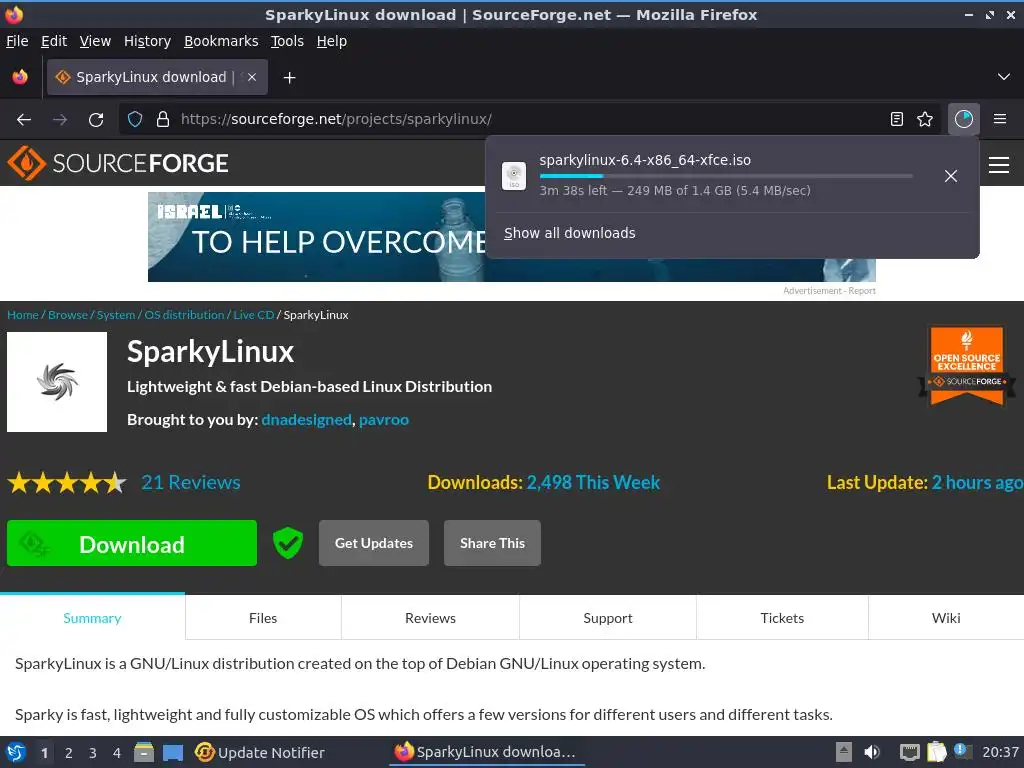The height and width of the screenshot is (768, 1024).
Task: Click the 2 hours ago update link
Action: 977,483
